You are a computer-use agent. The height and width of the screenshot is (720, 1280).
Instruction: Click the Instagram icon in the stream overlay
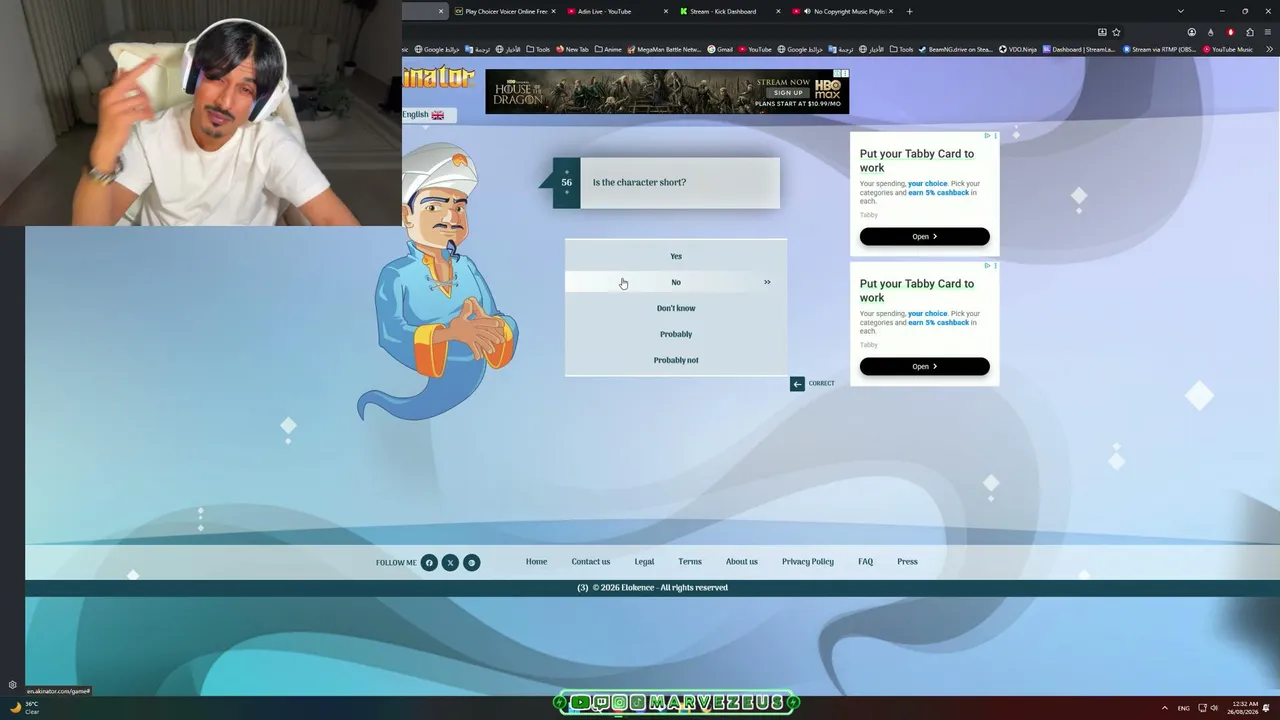[x=619, y=703]
